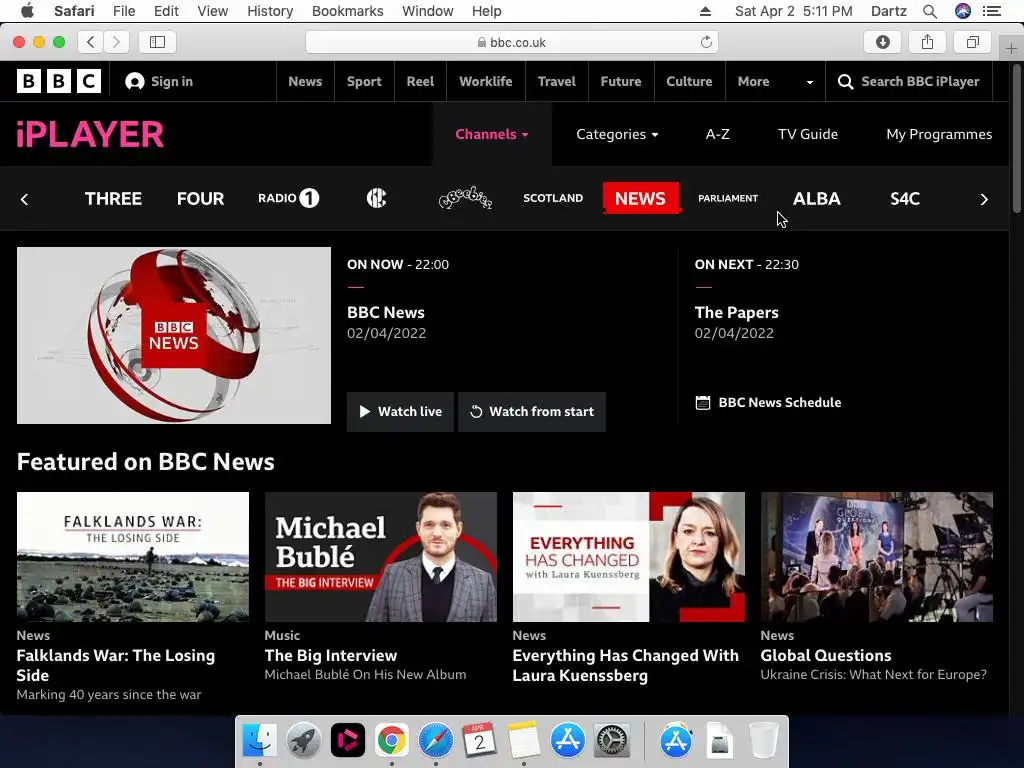This screenshot has width=1024, height=768.
Task: Open a new tab with plus button
Action: 1011,48
